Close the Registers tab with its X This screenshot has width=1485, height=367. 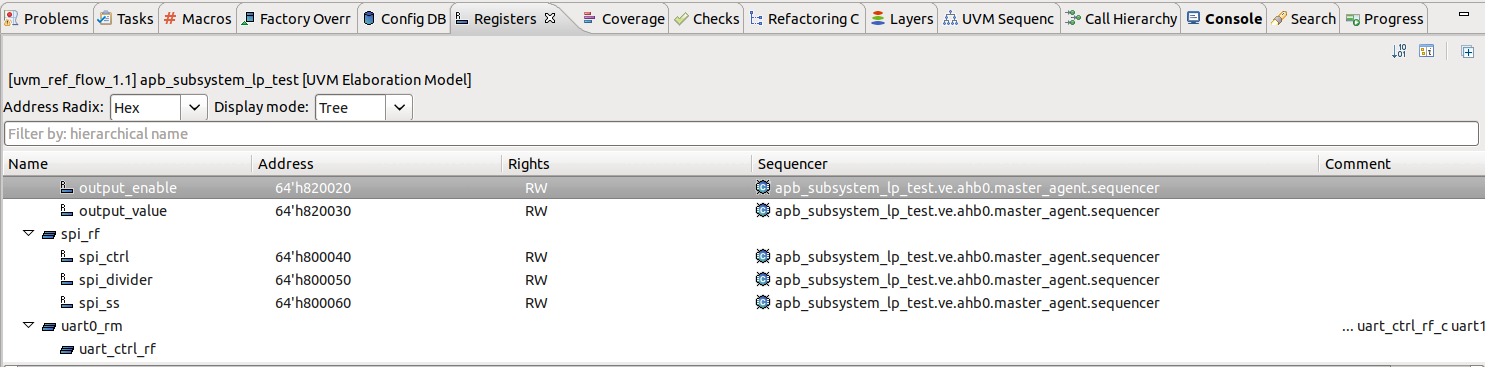(x=549, y=18)
